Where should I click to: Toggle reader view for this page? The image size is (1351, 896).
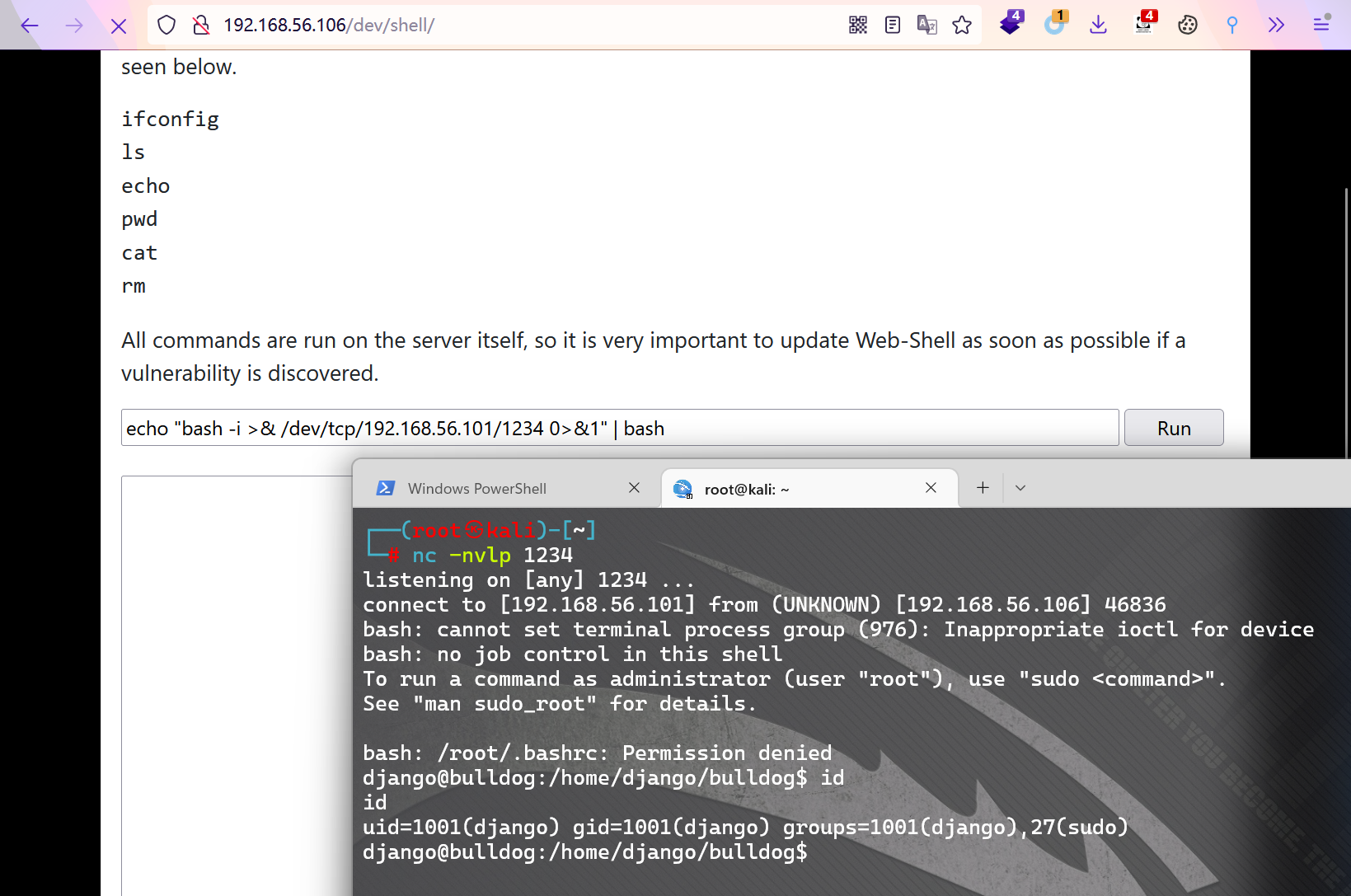(x=893, y=25)
